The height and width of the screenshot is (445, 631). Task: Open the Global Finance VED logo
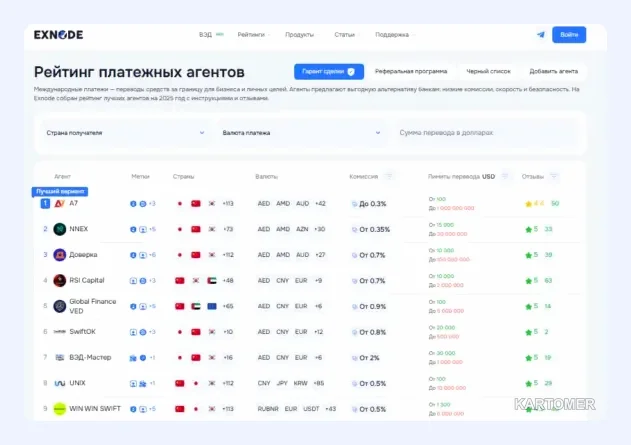60,306
